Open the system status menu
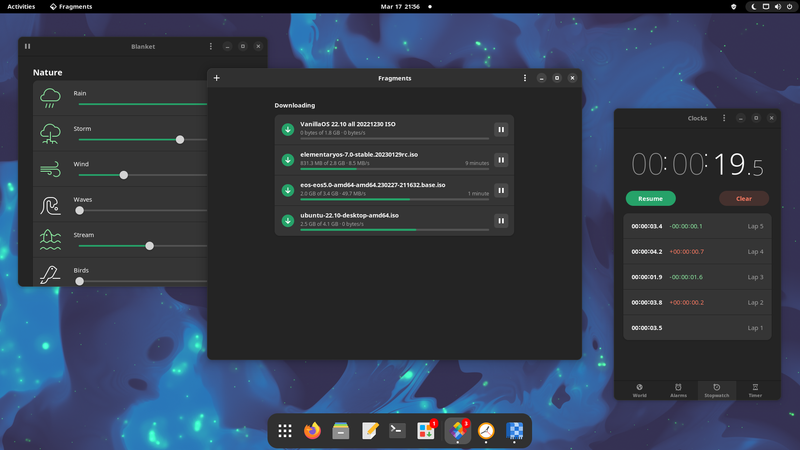Image resolution: width=800 pixels, height=450 pixels. pos(771,7)
